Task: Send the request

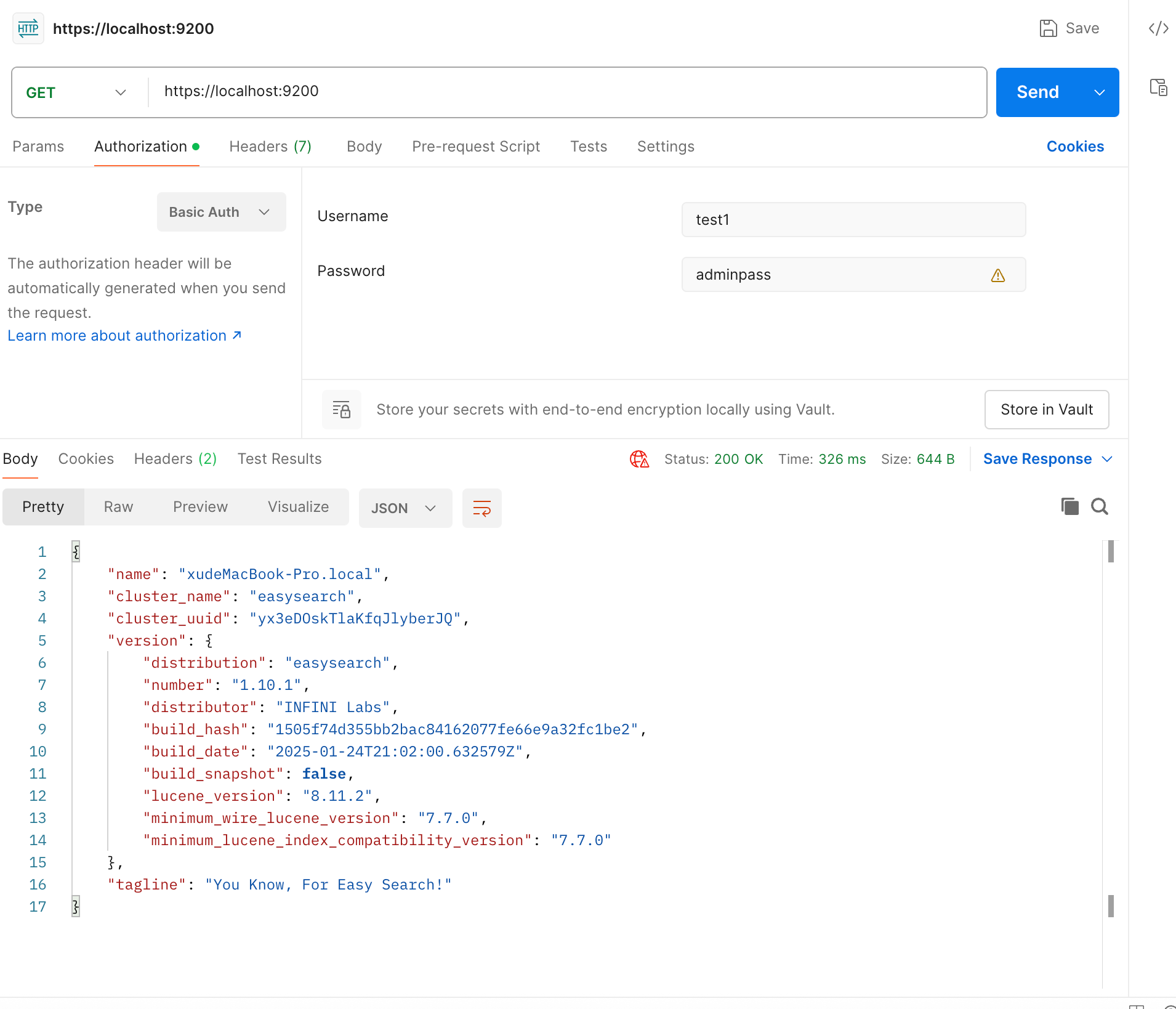Action: pyautogui.click(x=1037, y=92)
